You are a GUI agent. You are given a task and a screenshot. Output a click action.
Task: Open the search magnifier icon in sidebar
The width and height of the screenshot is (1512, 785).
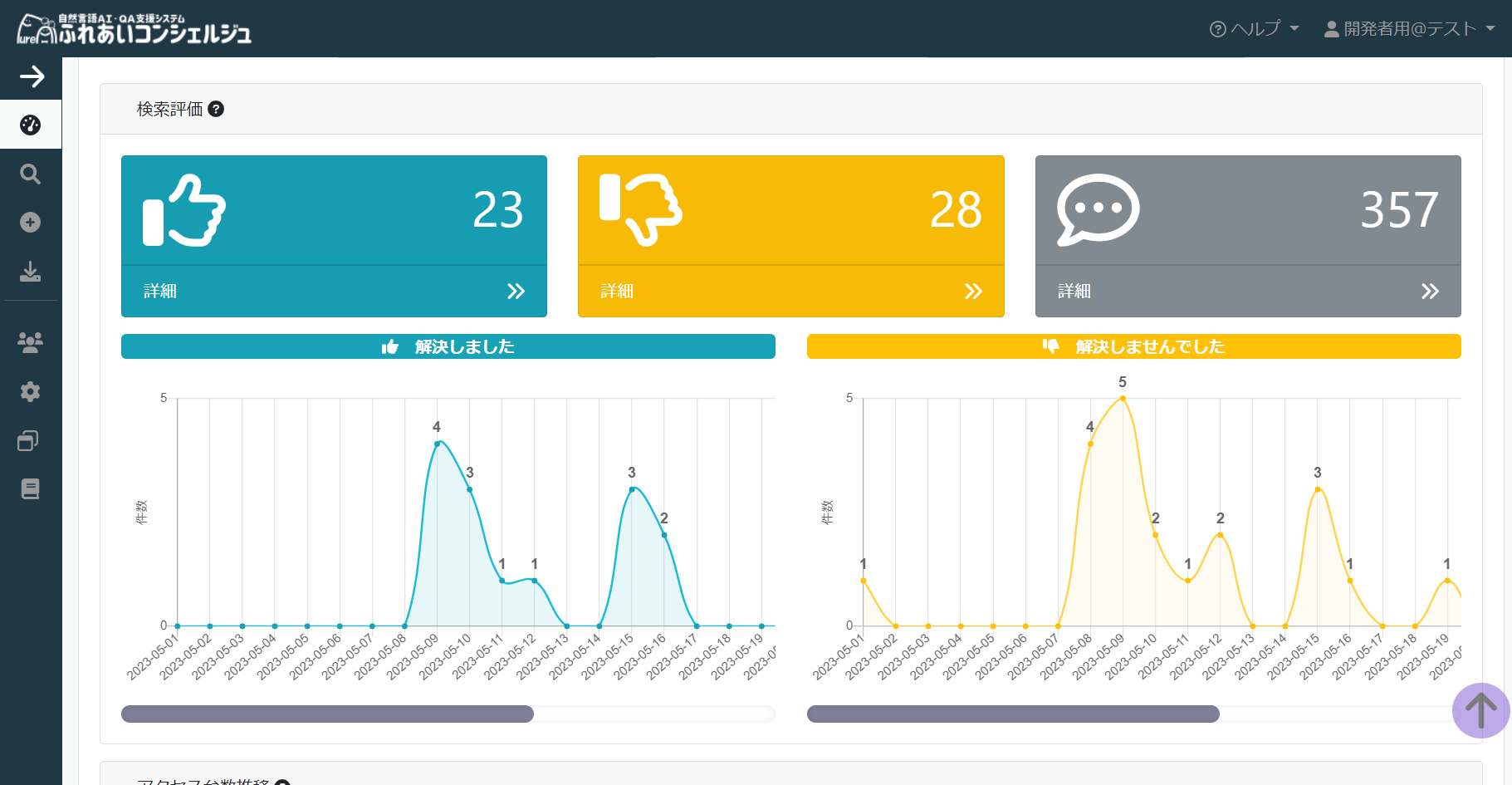pos(31,174)
